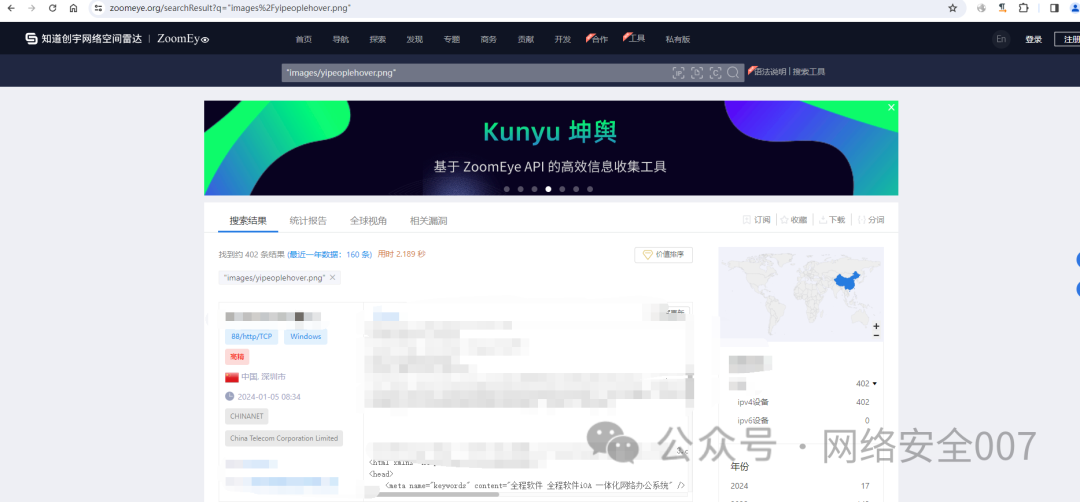Click the Windows tag
Image resolution: width=1080 pixels, height=502 pixels.
pyautogui.click(x=306, y=337)
